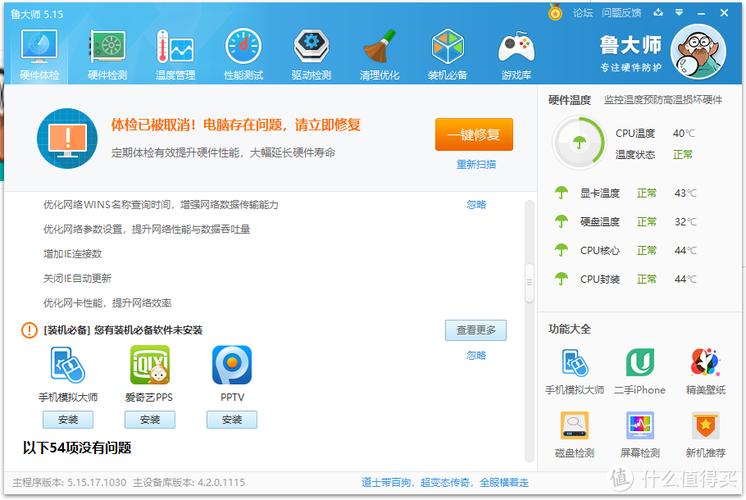Screen dimensions: 746x500
Task: Click the 爱奇艺PPS app icon
Action: (150, 365)
